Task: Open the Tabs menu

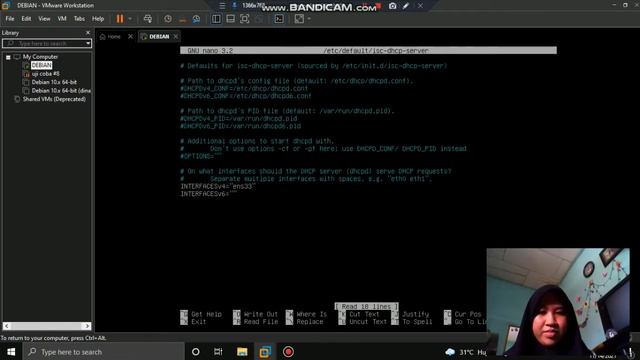Action: (x=79, y=19)
